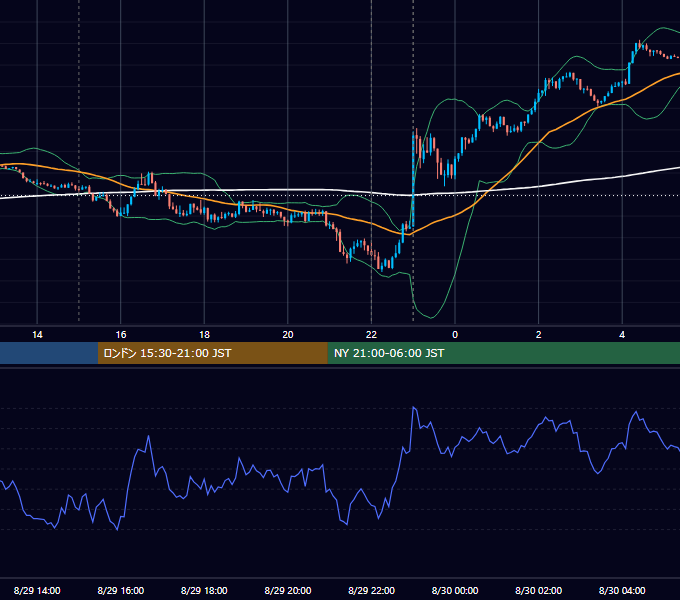Click the 14 hour label on price chart axis
Screen dimensions: 680x600
point(37,335)
